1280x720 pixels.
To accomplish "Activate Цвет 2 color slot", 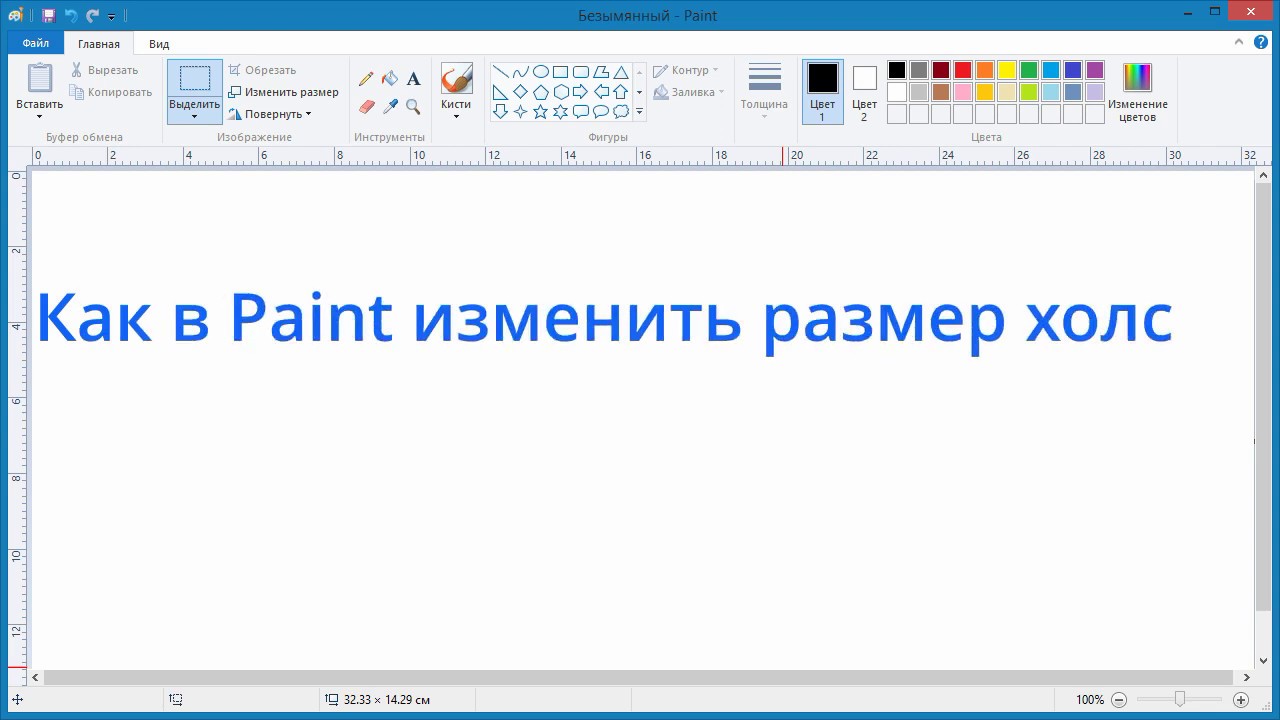I will coord(864,92).
